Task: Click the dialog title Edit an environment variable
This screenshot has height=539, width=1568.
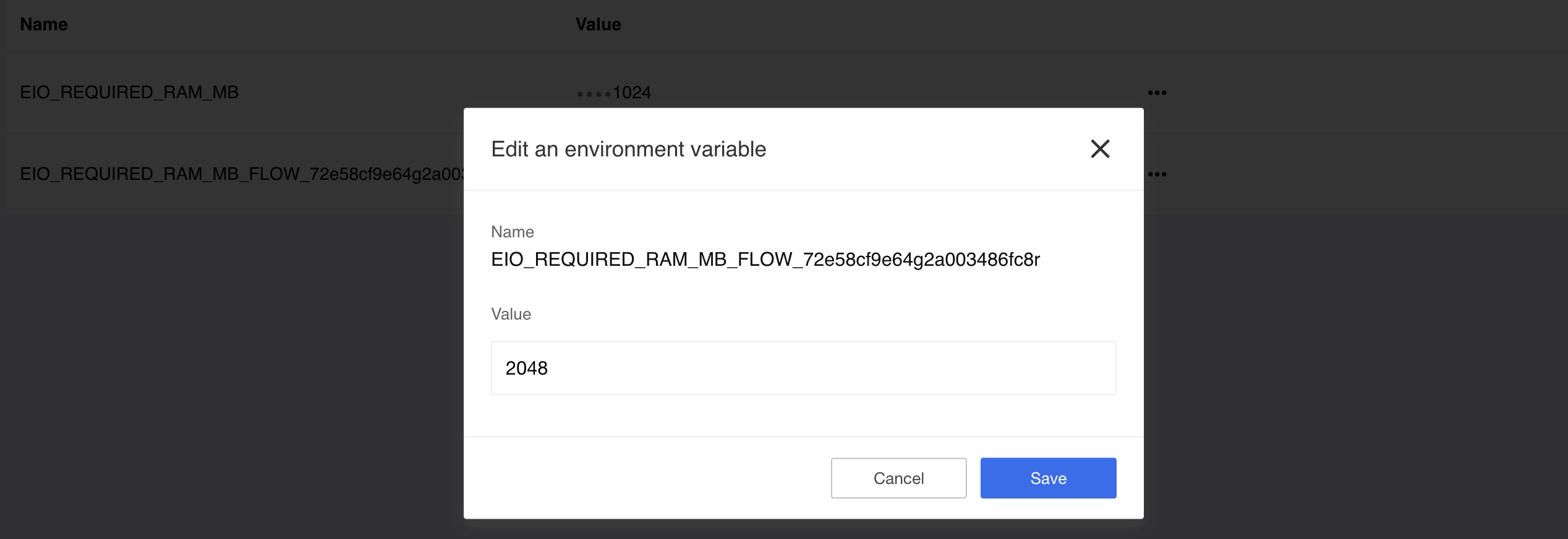Action: click(628, 149)
